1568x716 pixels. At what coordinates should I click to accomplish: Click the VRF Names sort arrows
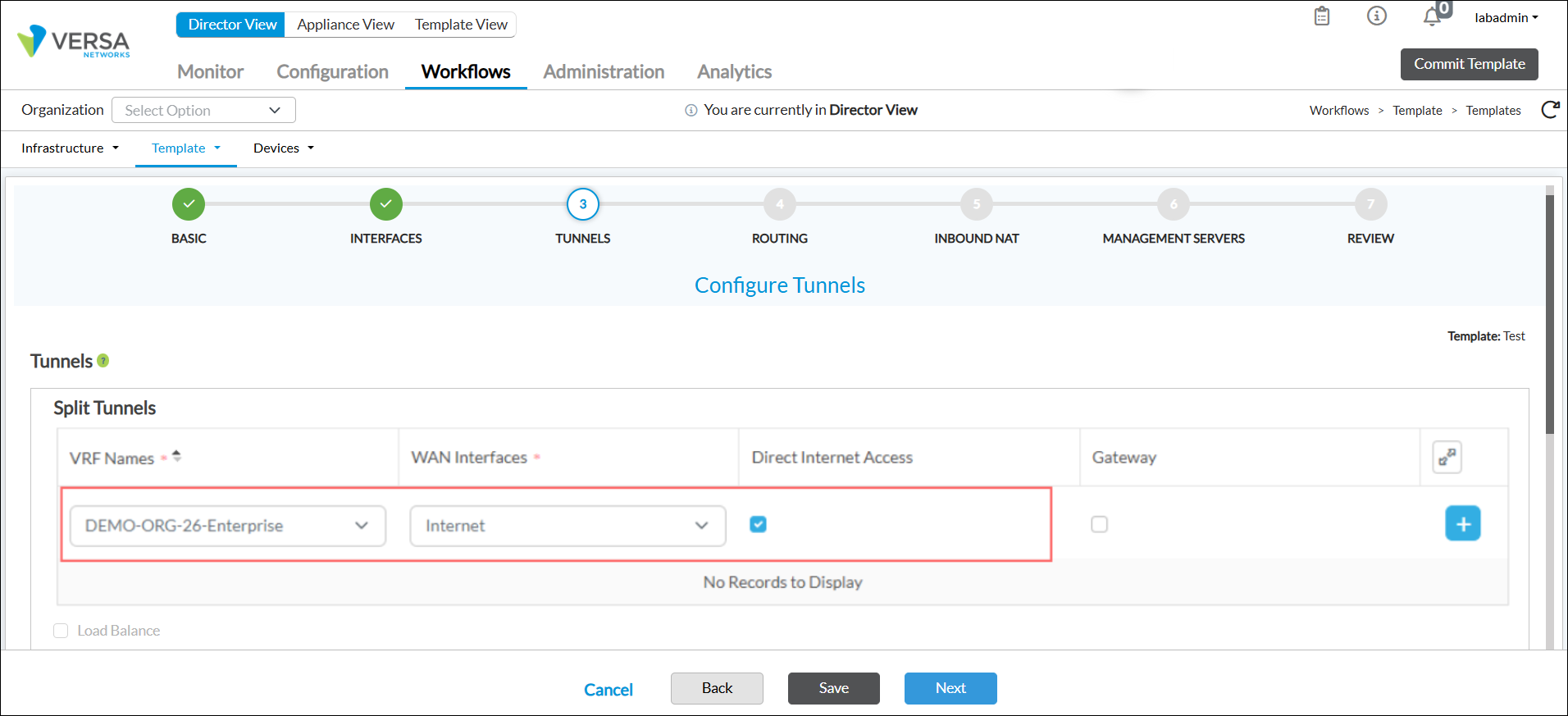tap(176, 456)
